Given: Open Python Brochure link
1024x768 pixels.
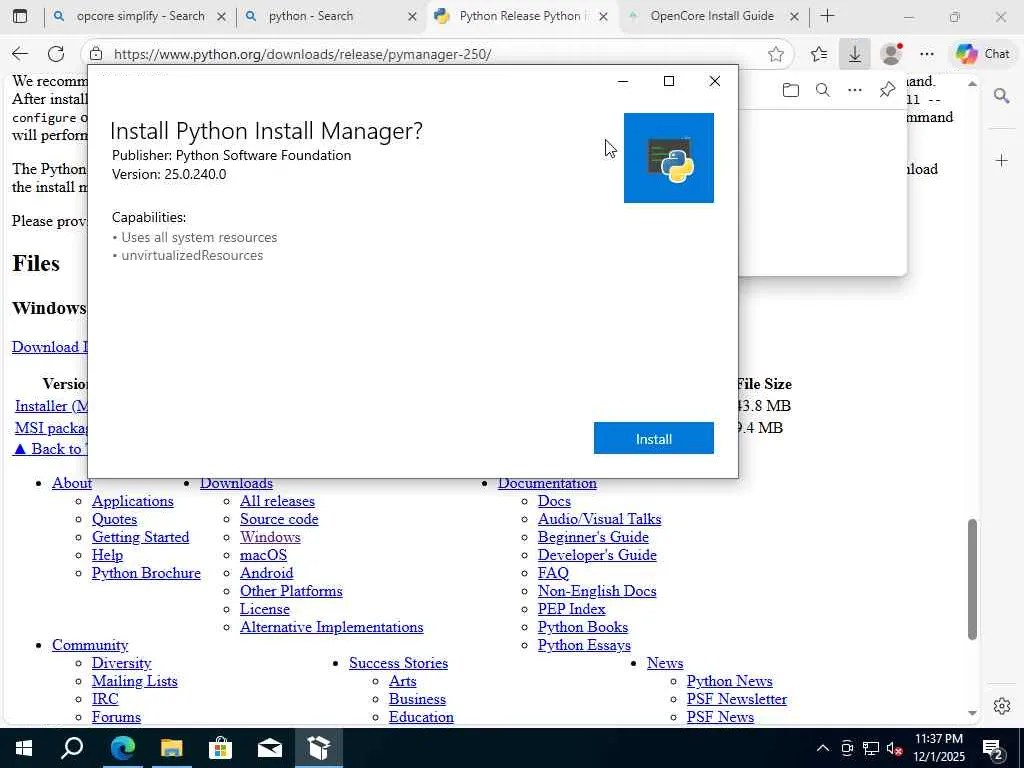Looking at the screenshot, I should (146, 573).
